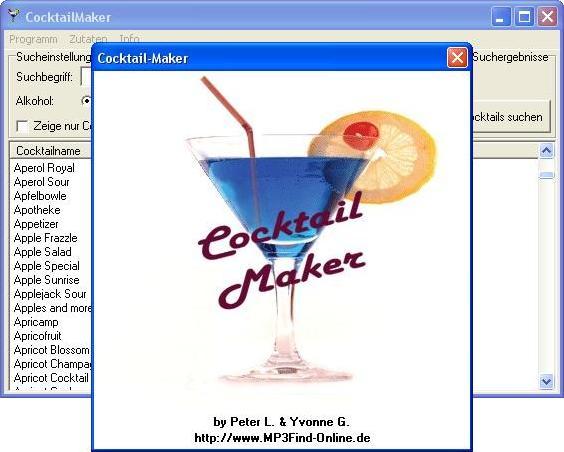This screenshot has height=452, width=564.
Task: Close the Cocktail-Maker splash dialog
Action: (457, 58)
